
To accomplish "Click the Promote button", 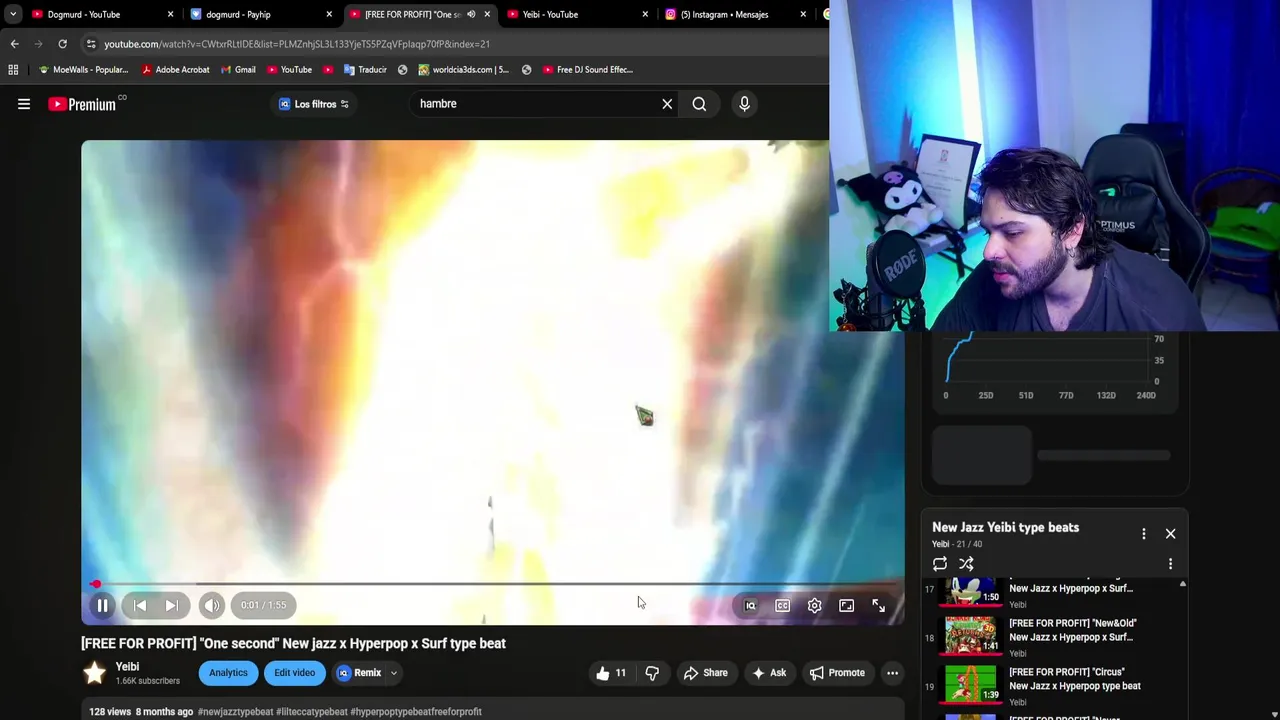I will tap(837, 673).
